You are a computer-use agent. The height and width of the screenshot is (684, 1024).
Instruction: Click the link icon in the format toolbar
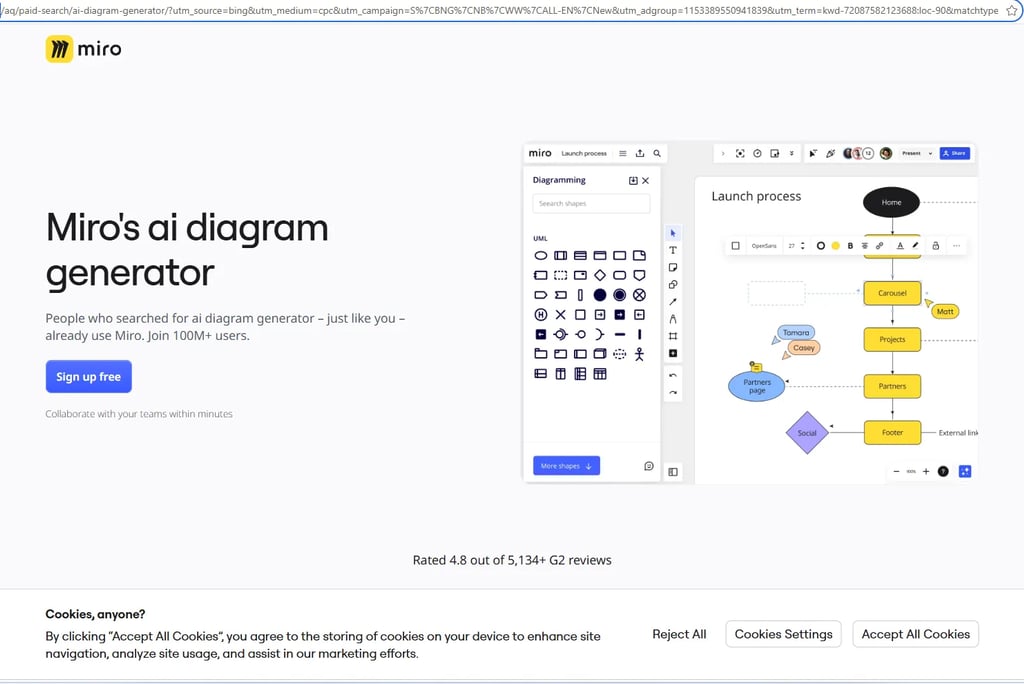[x=880, y=246]
